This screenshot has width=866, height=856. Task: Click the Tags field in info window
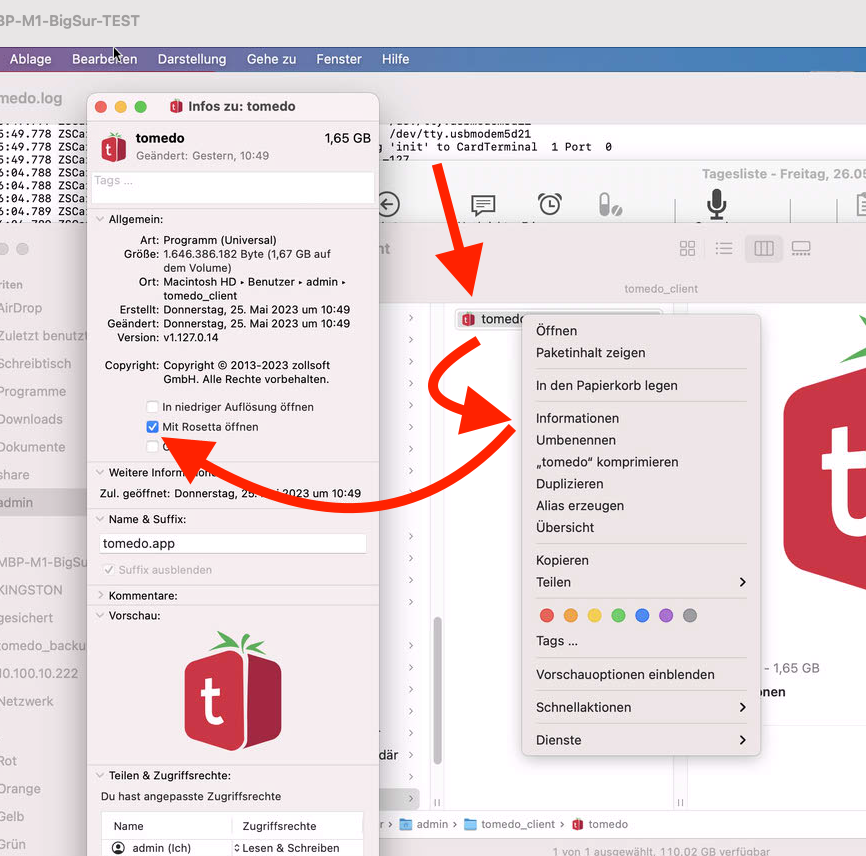click(x=233, y=187)
